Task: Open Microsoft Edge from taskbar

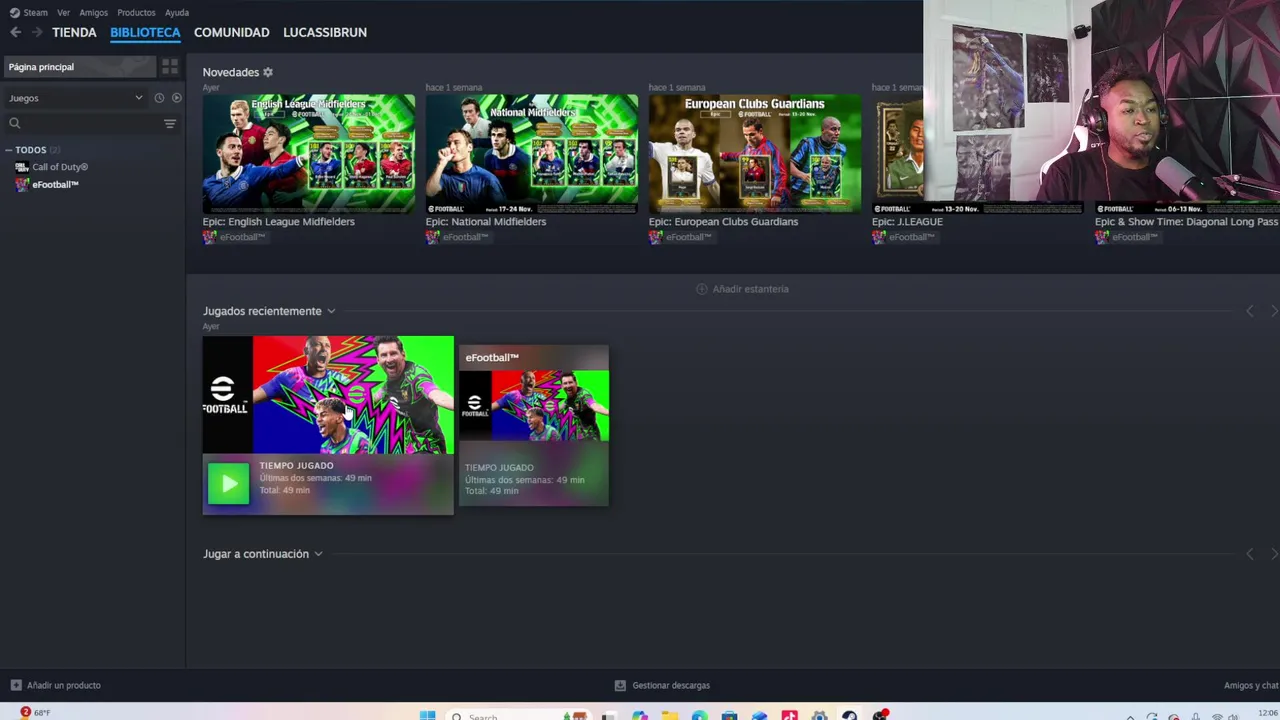Action: coord(699,714)
